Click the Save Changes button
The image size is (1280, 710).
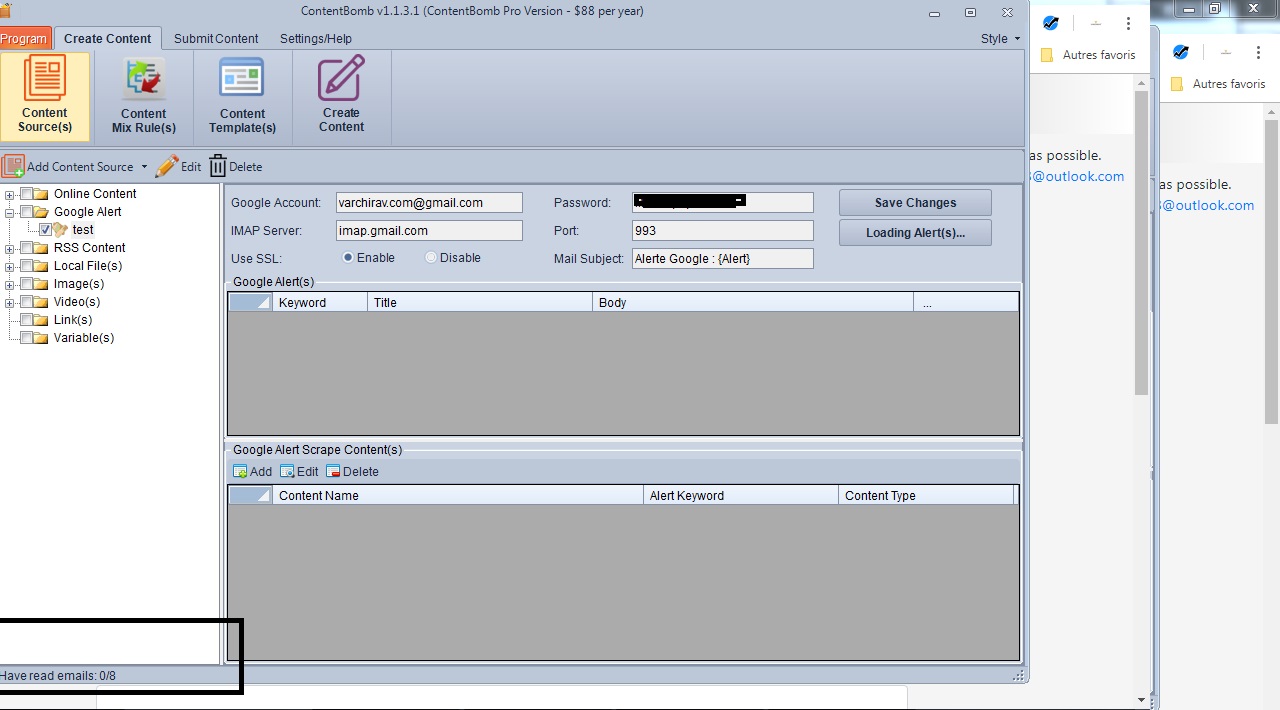(x=915, y=203)
